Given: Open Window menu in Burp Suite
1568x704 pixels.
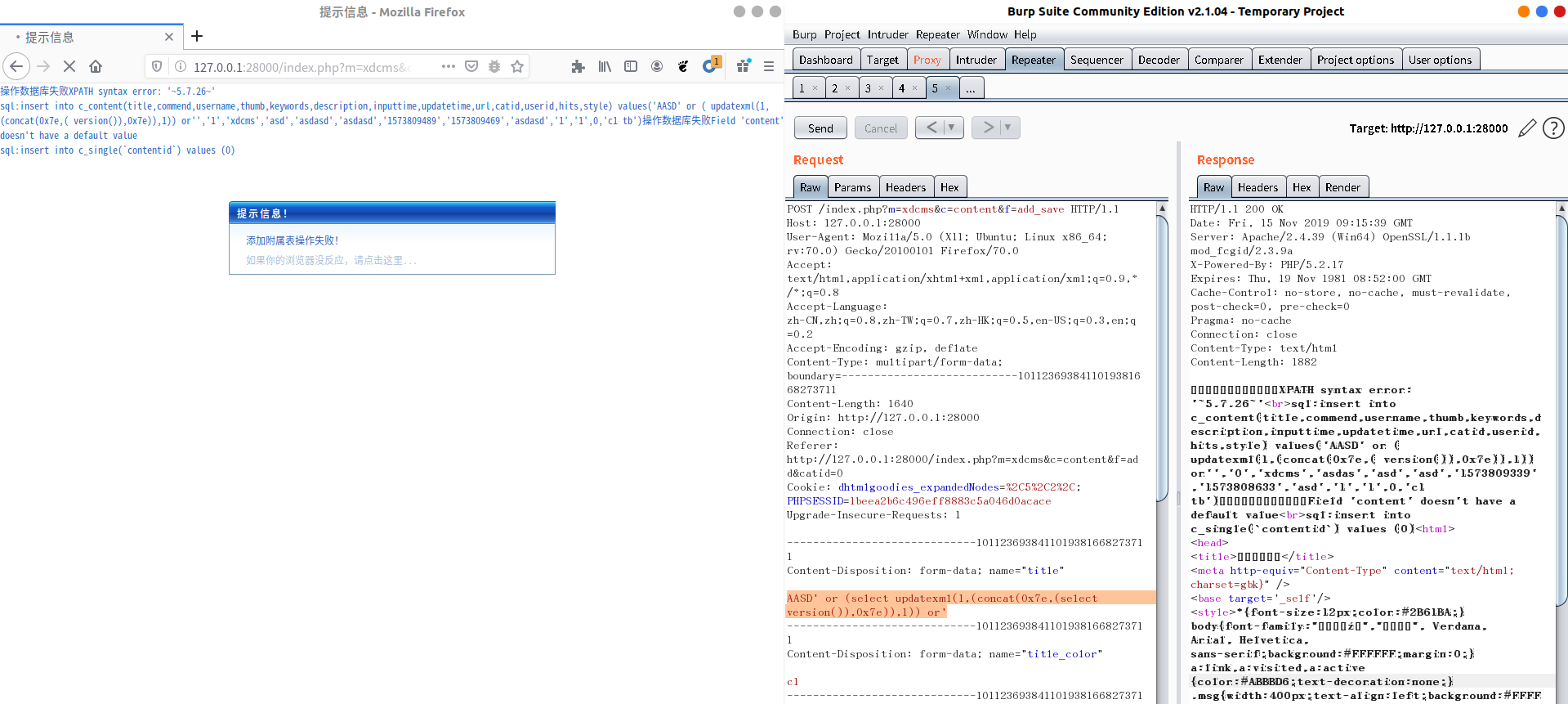Looking at the screenshot, I should [x=987, y=34].
